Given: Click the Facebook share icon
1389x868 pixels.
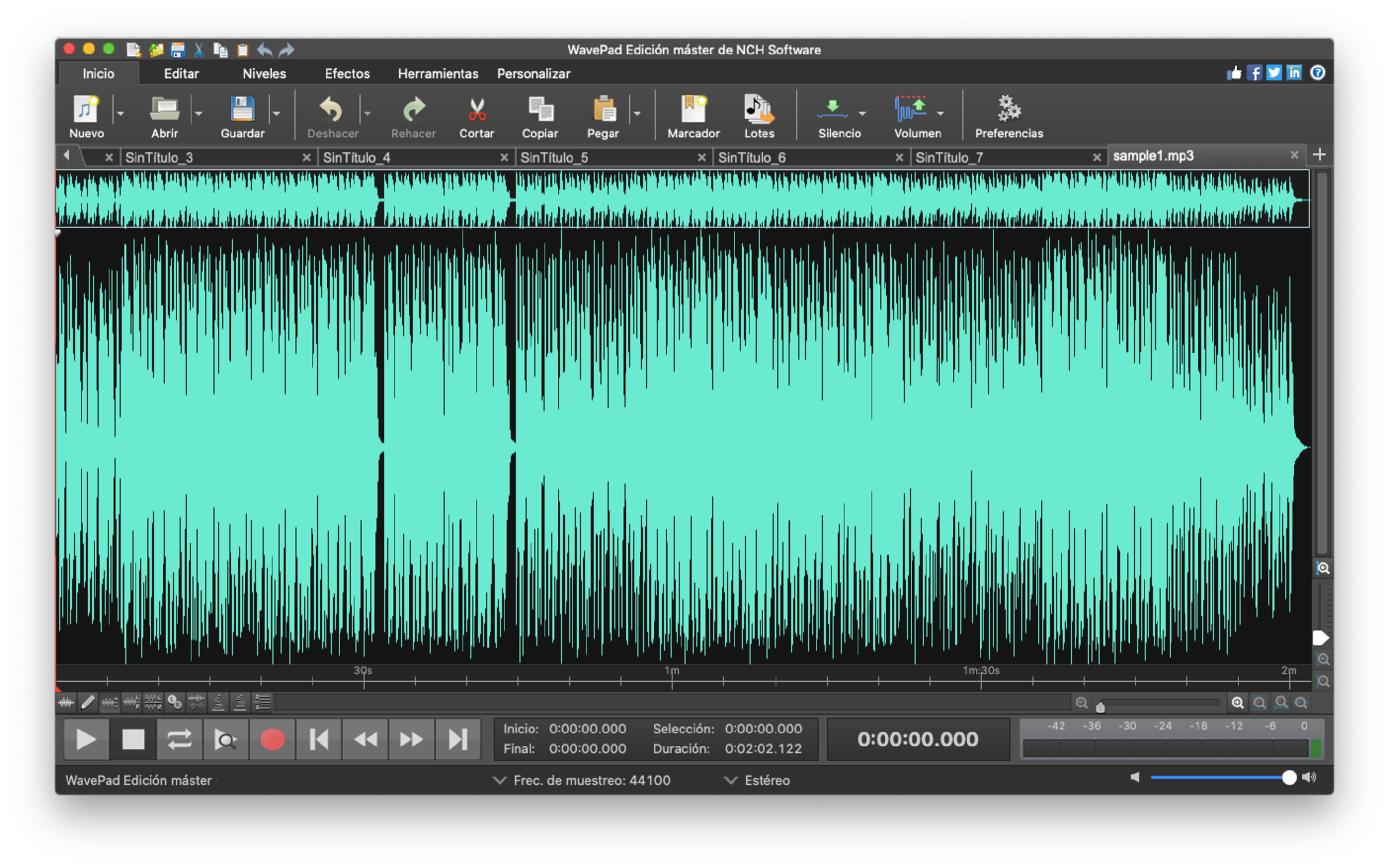Looking at the screenshot, I should coord(1254,73).
